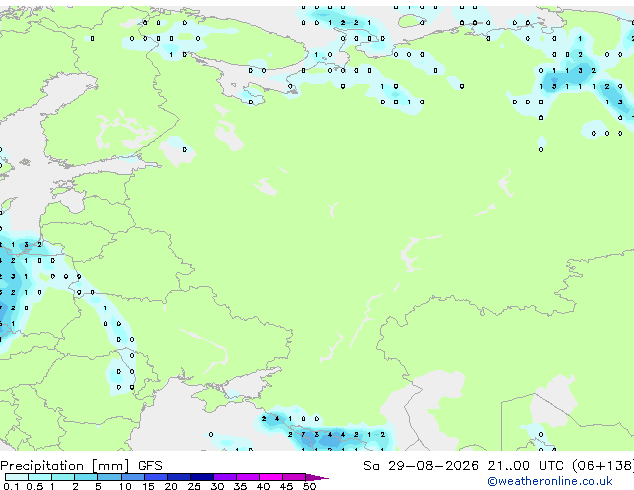Click the 1–2 mm legend color swatch
This screenshot has height=490, width=634.
[x=63, y=477]
